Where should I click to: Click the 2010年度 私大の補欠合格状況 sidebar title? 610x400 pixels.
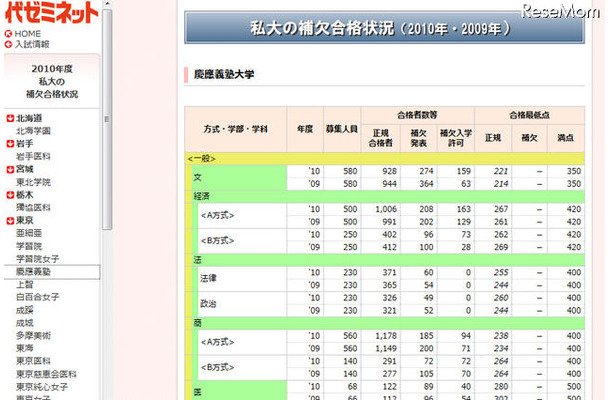tap(52, 81)
